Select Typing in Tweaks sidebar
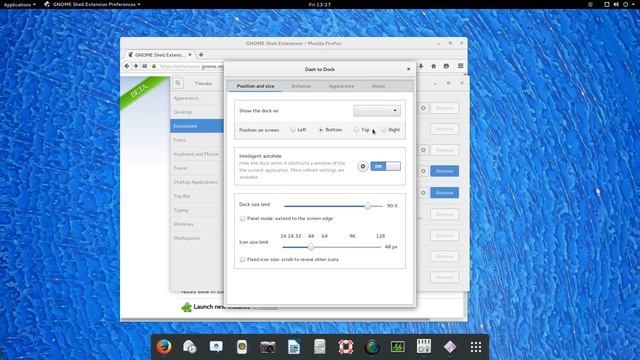 197,210
